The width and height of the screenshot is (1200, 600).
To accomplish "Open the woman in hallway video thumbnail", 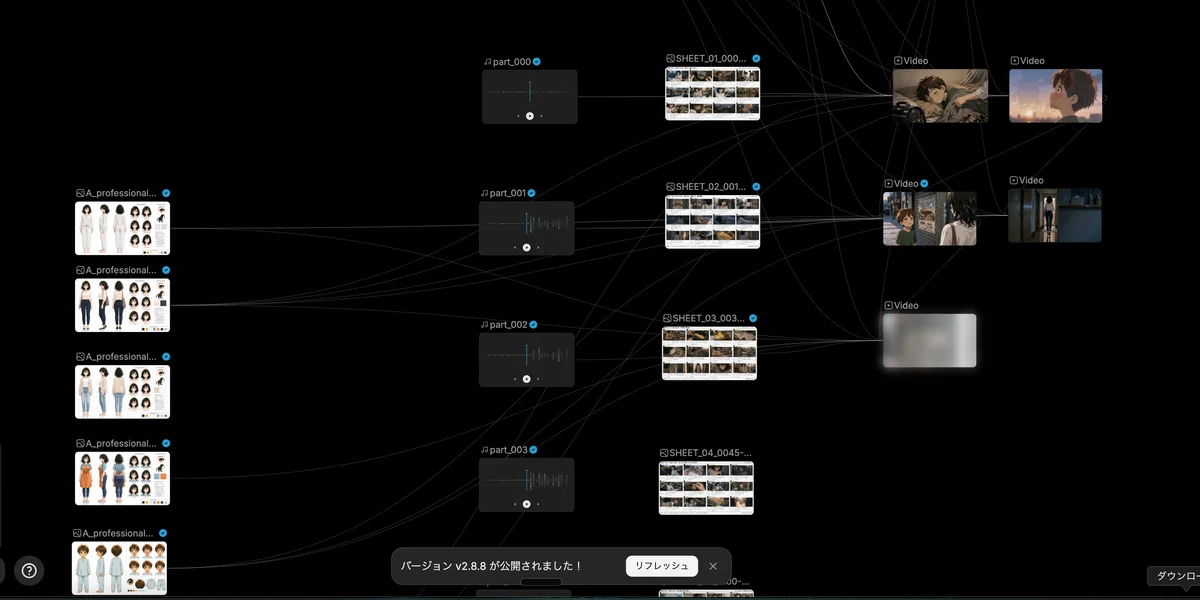I will (x=1055, y=216).
